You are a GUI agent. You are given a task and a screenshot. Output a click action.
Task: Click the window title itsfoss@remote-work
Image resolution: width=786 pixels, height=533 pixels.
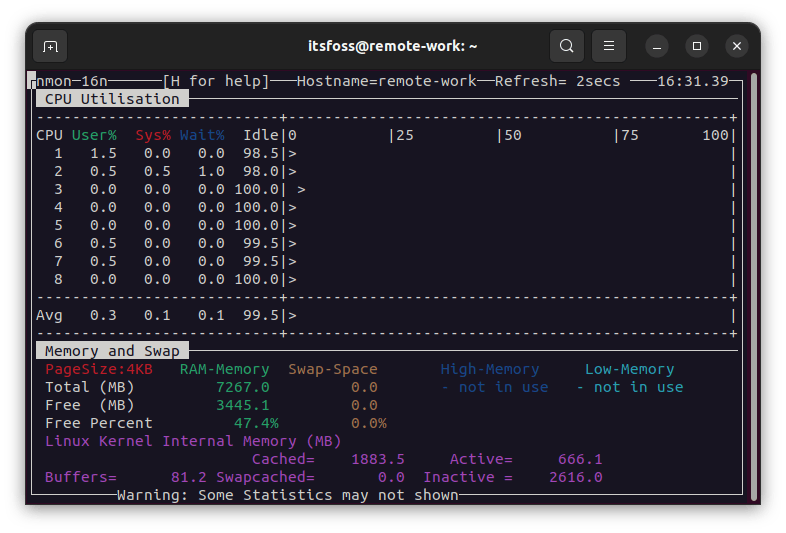coord(392,46)
